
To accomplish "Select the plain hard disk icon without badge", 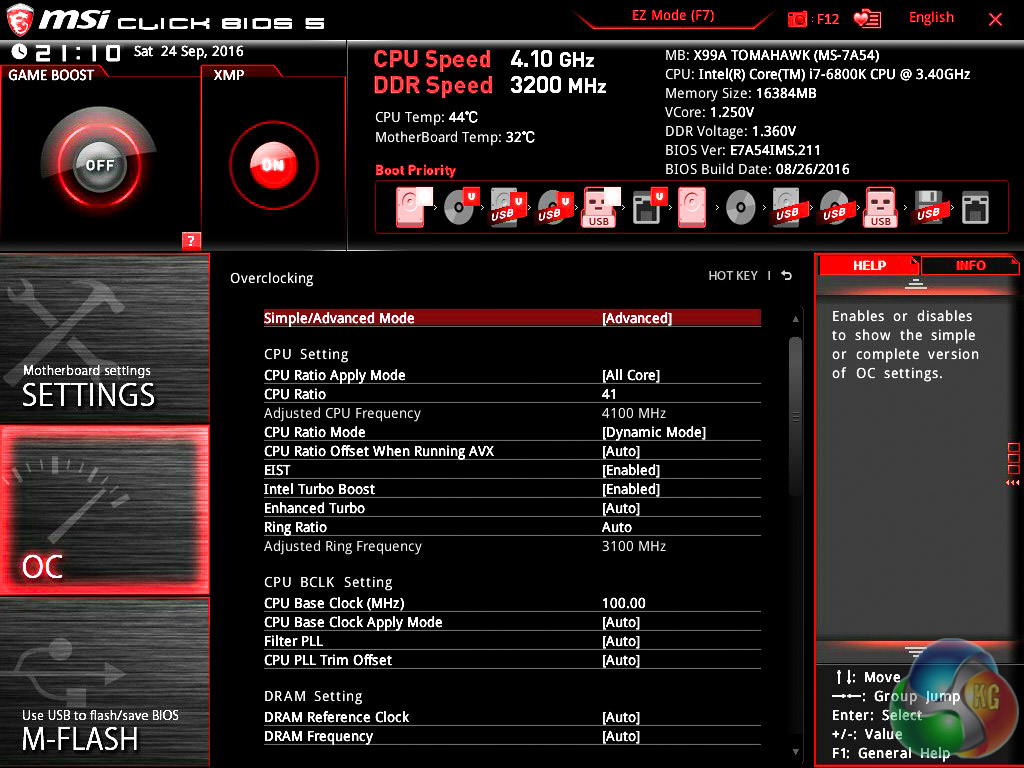I will 692,208.
